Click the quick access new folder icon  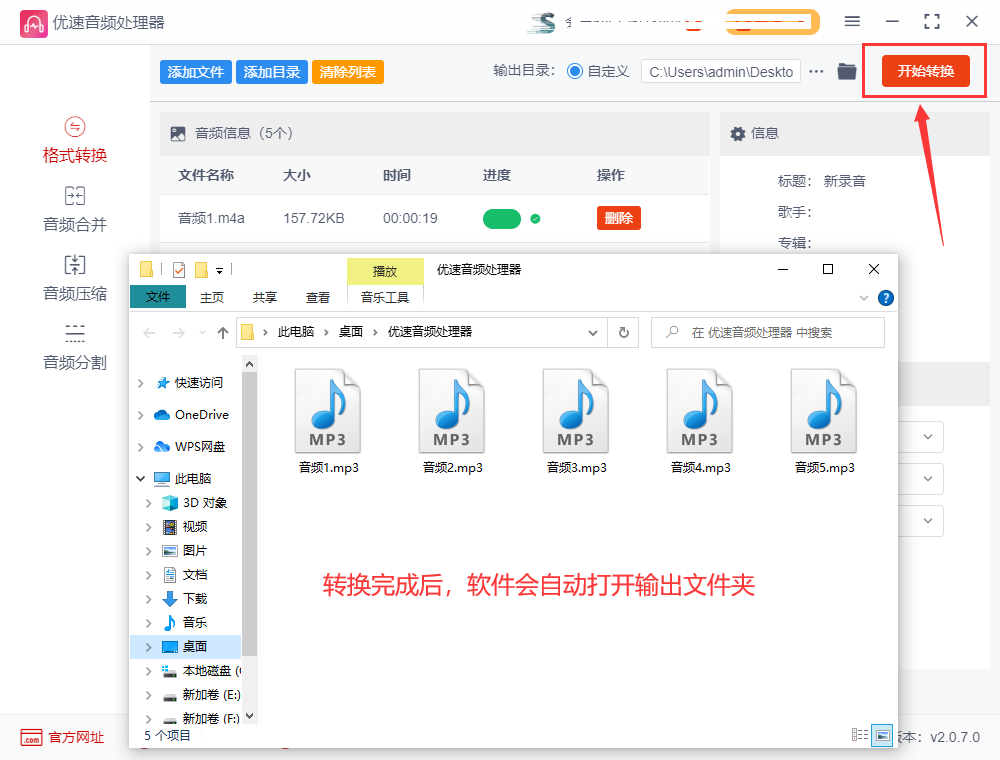coord(202,270)
